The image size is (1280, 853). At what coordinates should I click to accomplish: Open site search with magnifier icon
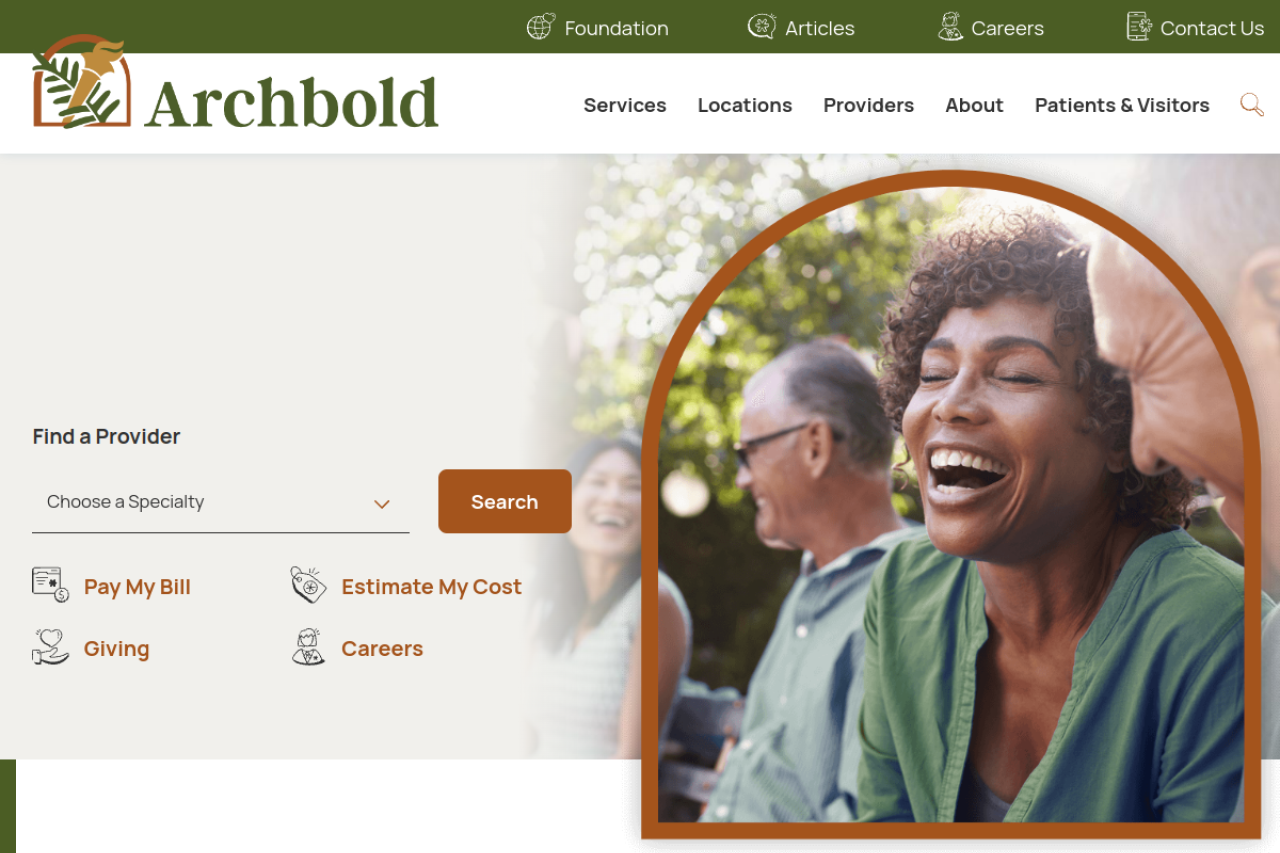(1252, 105)
